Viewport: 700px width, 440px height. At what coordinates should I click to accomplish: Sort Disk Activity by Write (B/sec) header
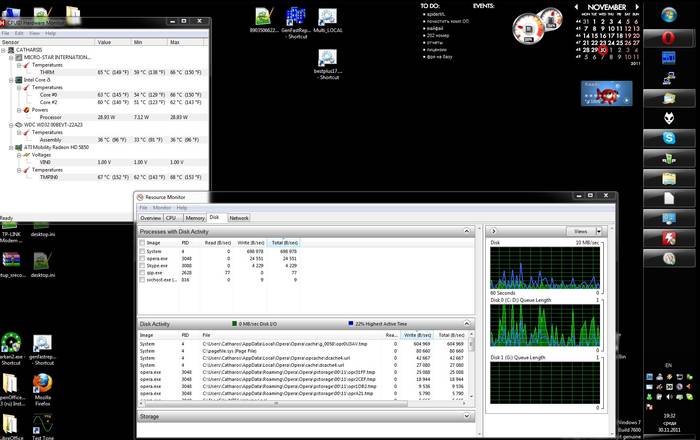[x=417, y=335]
